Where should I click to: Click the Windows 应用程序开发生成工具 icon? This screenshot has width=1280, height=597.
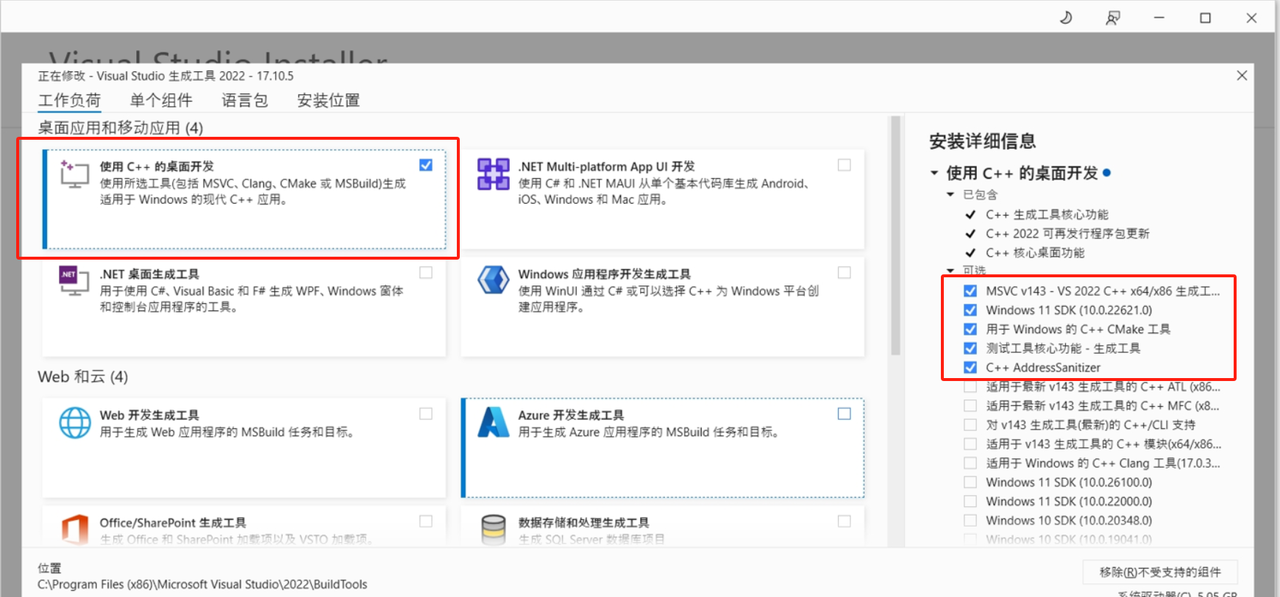point(494,282)
